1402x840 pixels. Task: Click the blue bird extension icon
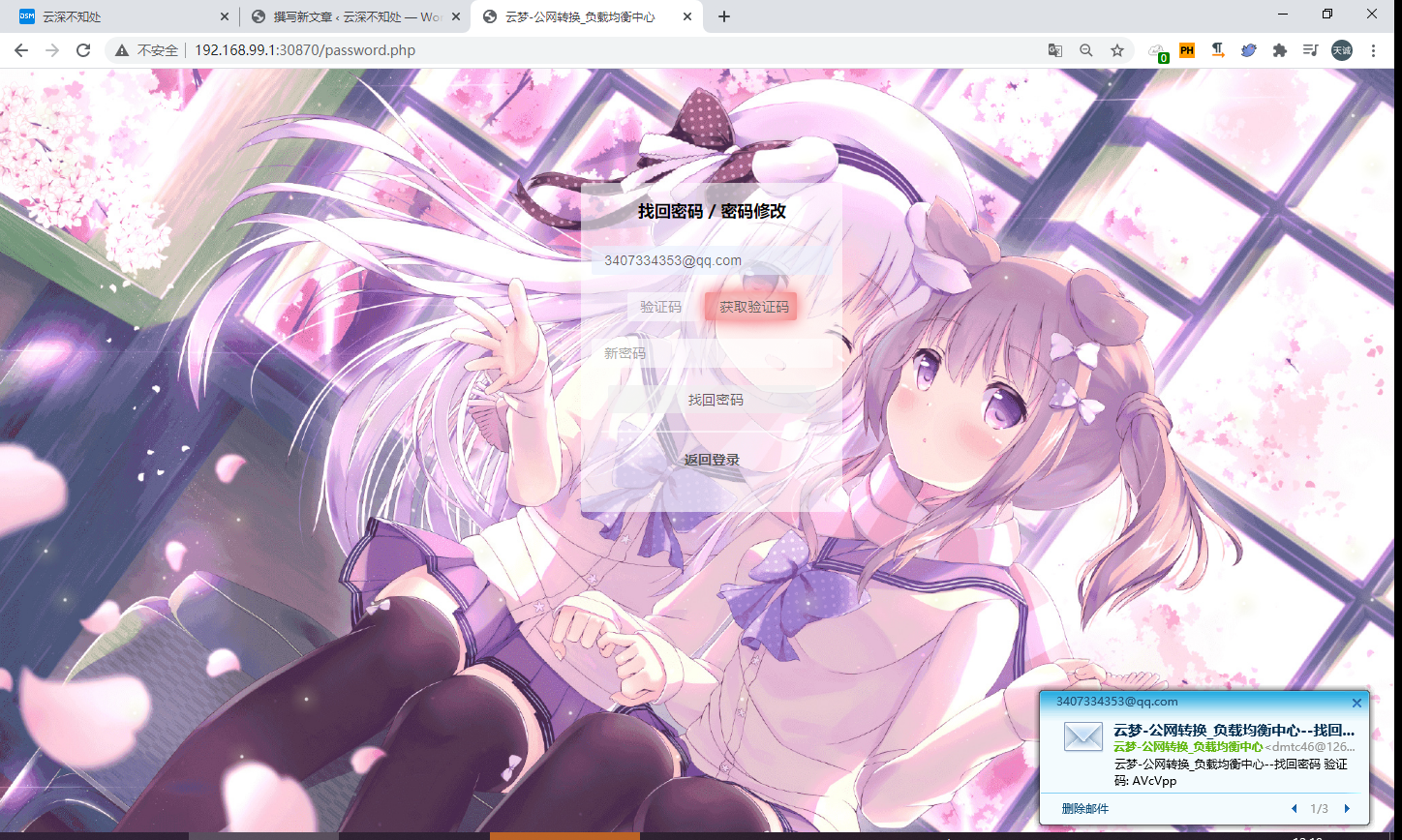[x=1249, y=50]
